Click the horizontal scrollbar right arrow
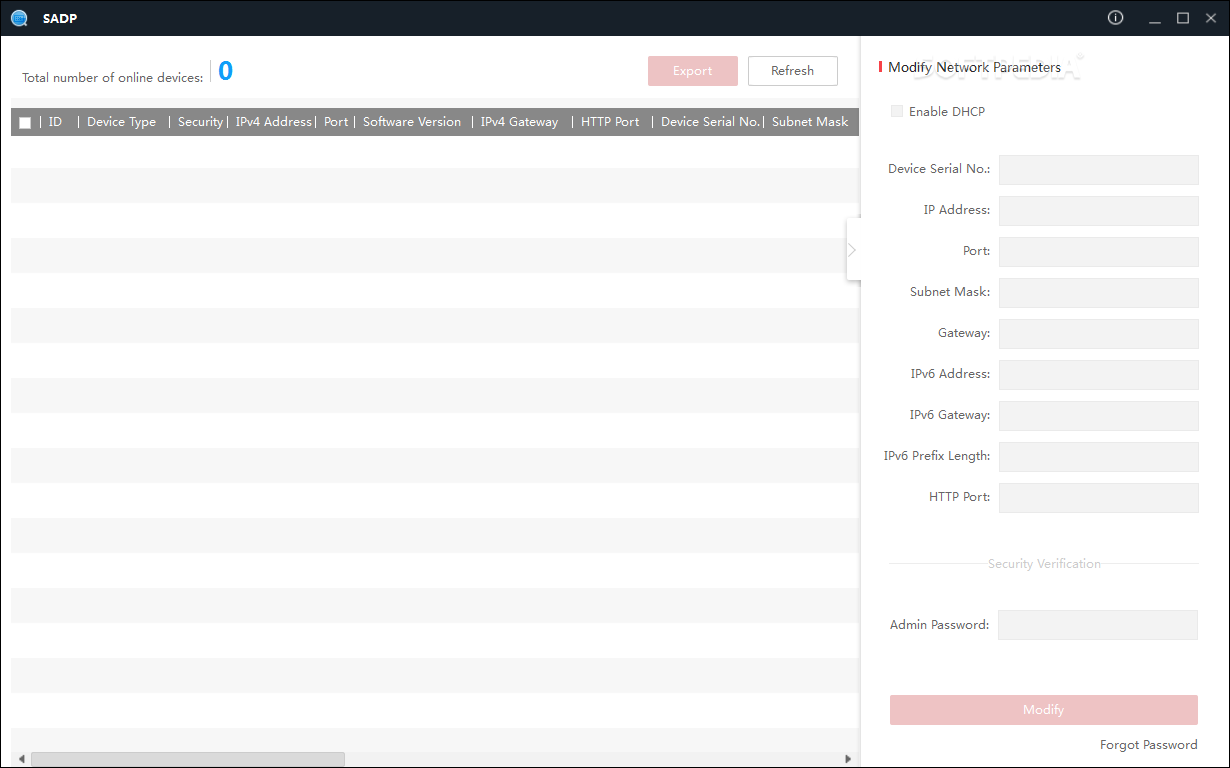 [848, 759]
